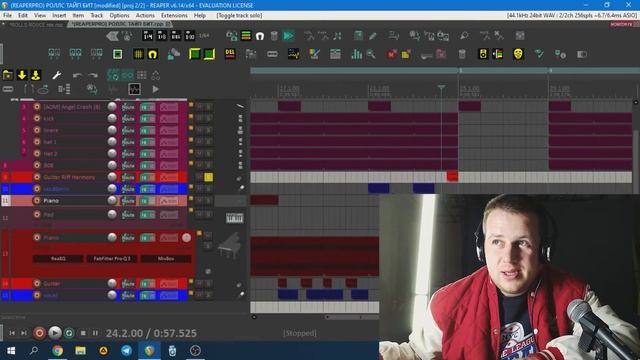Click the transport Play button
This screenshot has height=360, width=640.
point(55,333)
